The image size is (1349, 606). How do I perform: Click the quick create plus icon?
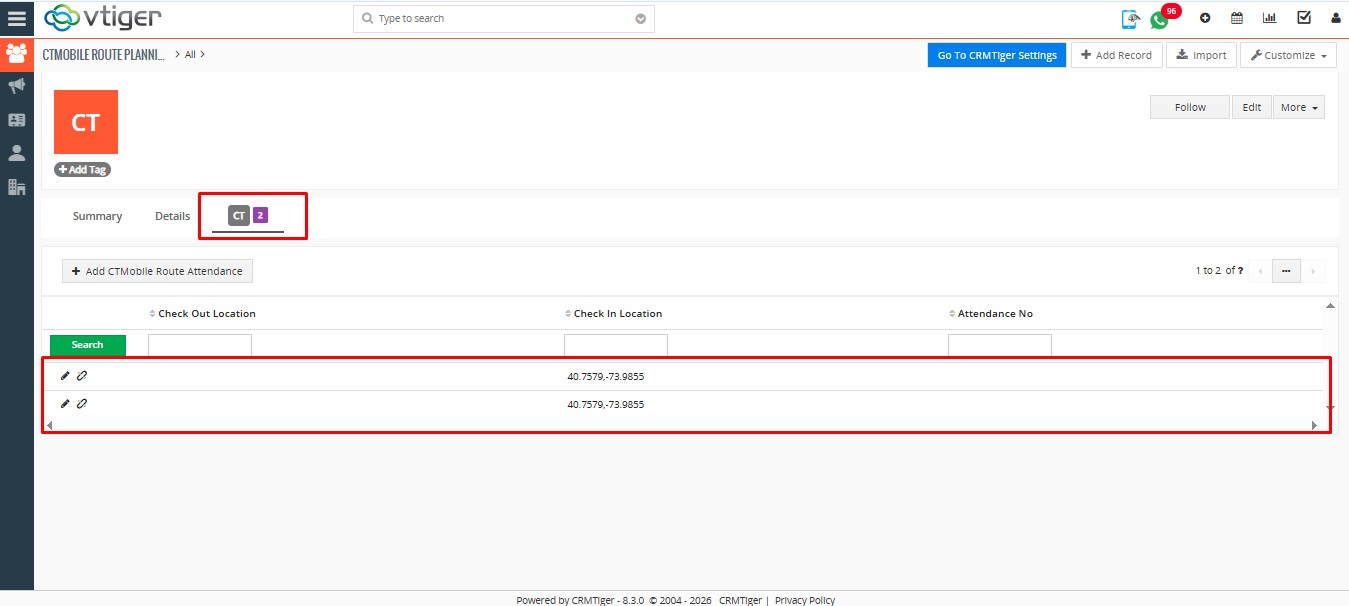[1205, 18]
